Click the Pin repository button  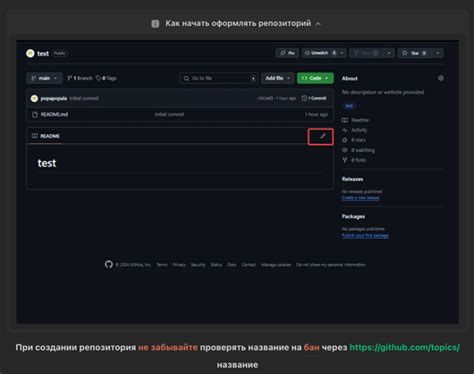(287, 53)
